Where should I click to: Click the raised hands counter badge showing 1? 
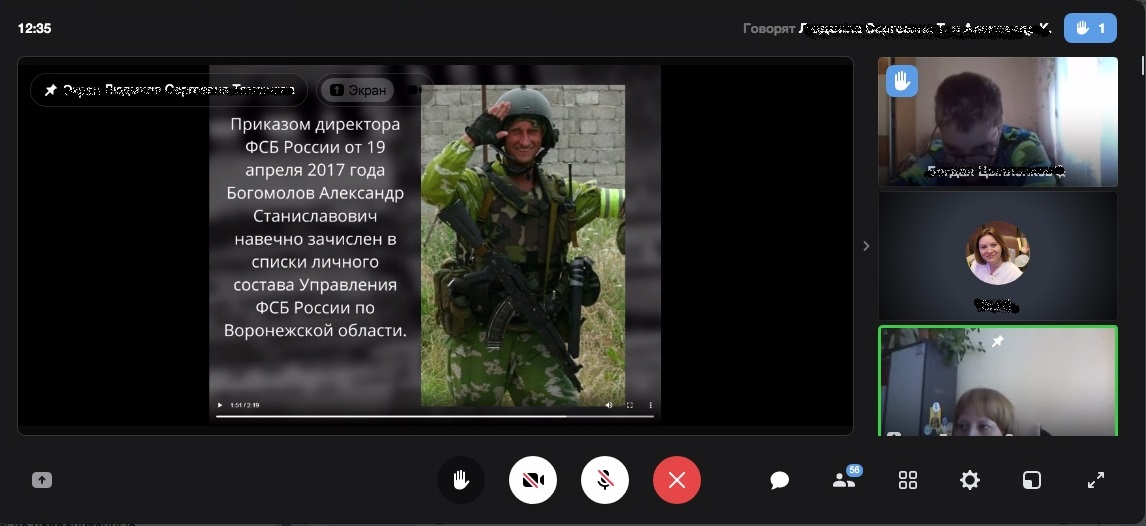pos(1090,28)
